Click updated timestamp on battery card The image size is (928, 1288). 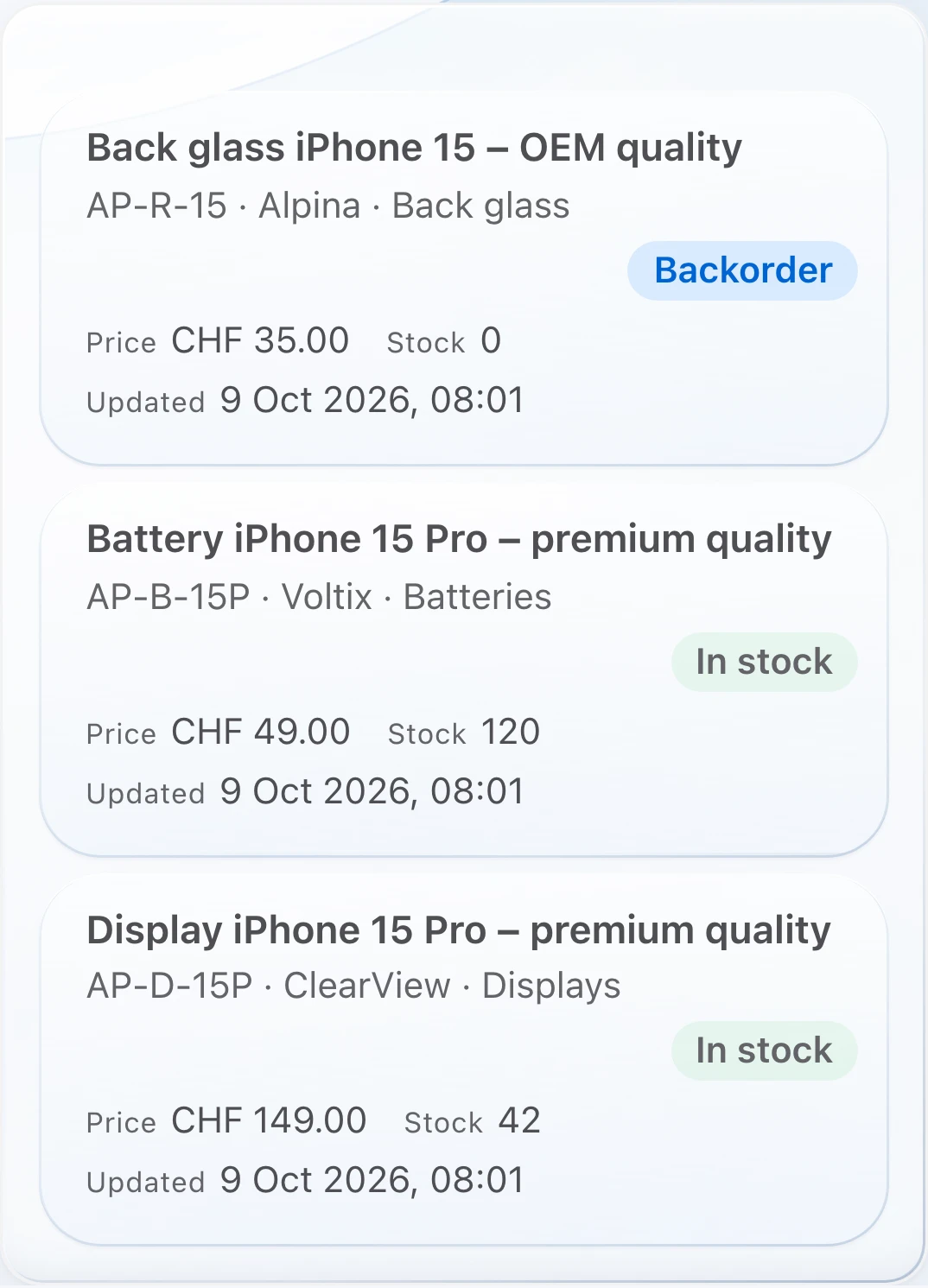point(372,791)
